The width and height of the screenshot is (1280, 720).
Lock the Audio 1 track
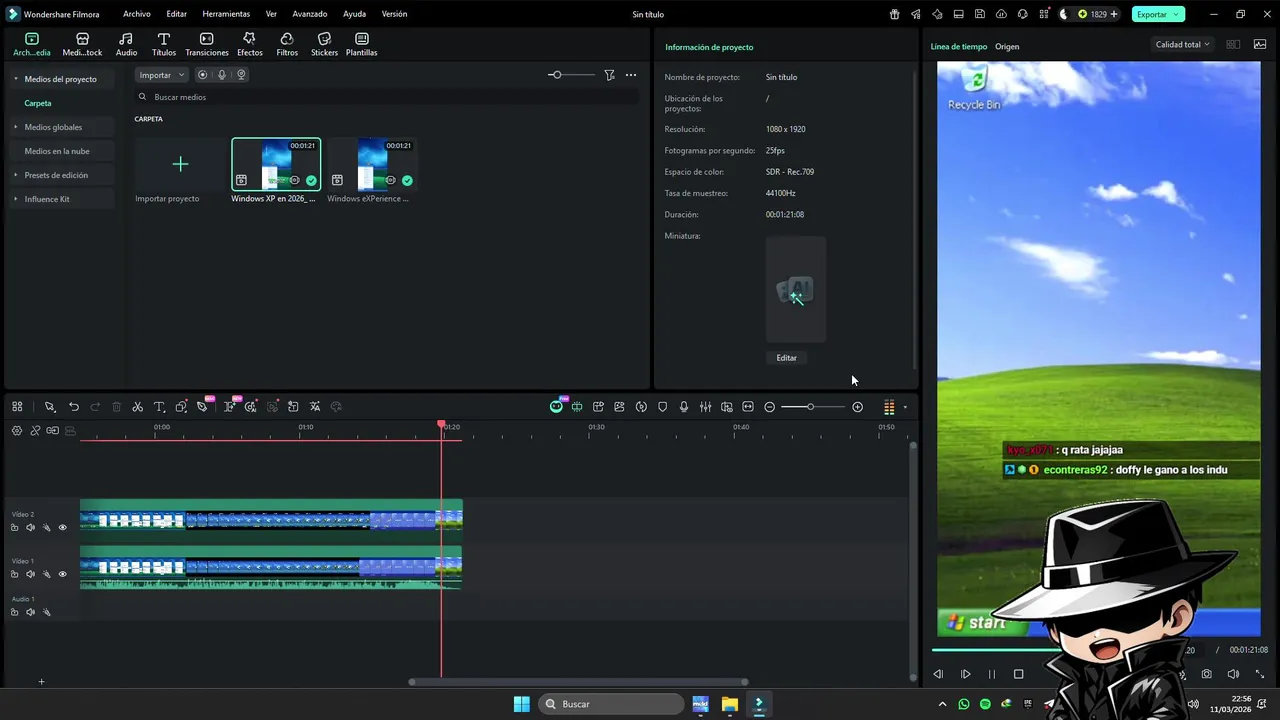(x=14, y=612)
